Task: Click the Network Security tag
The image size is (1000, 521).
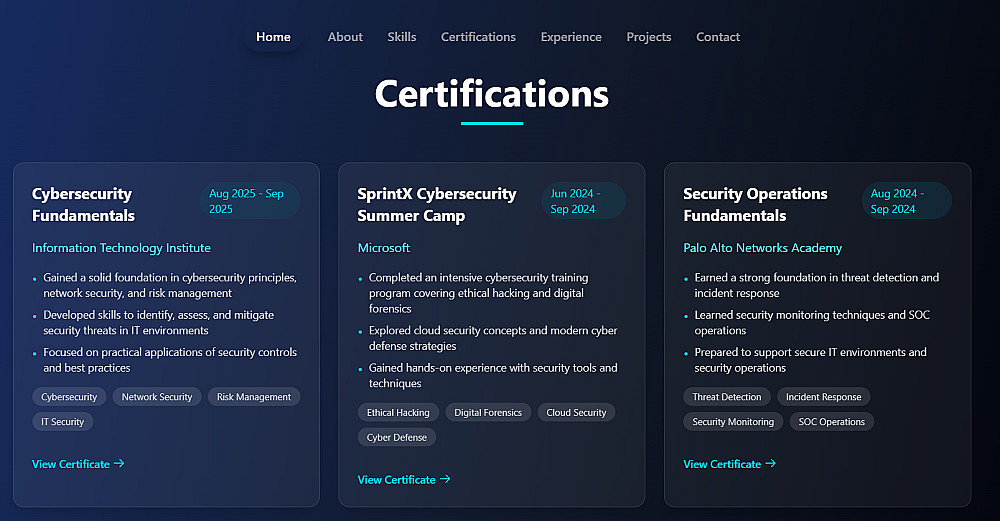Action: click(x=157, y=397)
